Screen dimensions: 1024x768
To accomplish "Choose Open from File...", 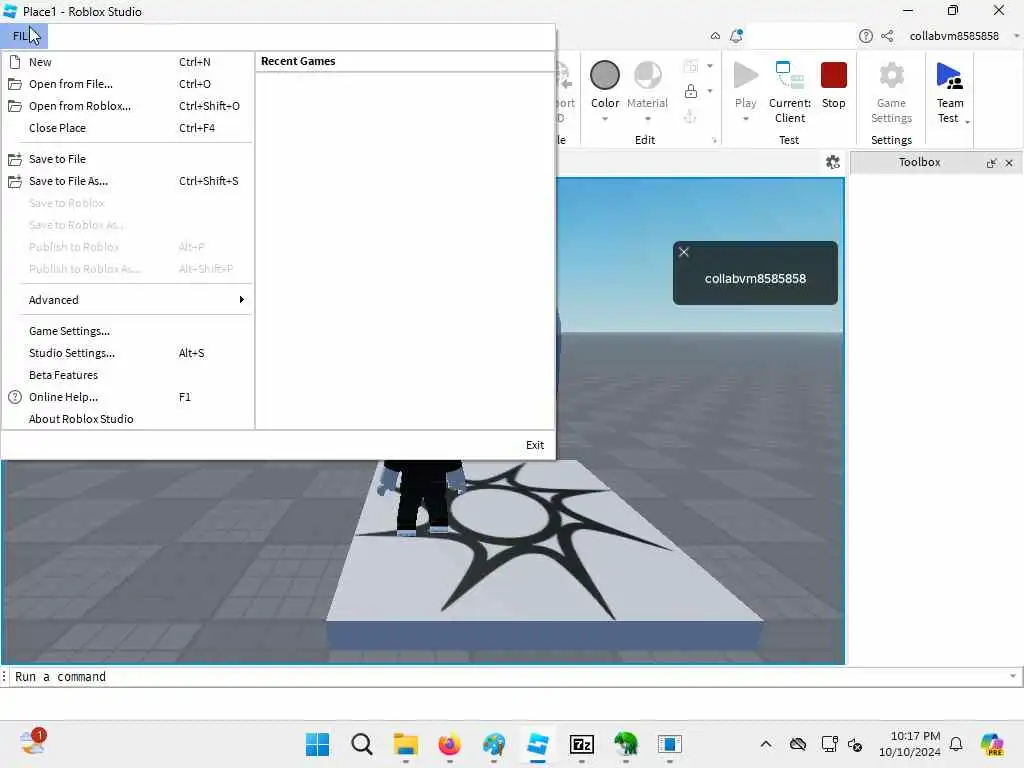I will [128, 84].
